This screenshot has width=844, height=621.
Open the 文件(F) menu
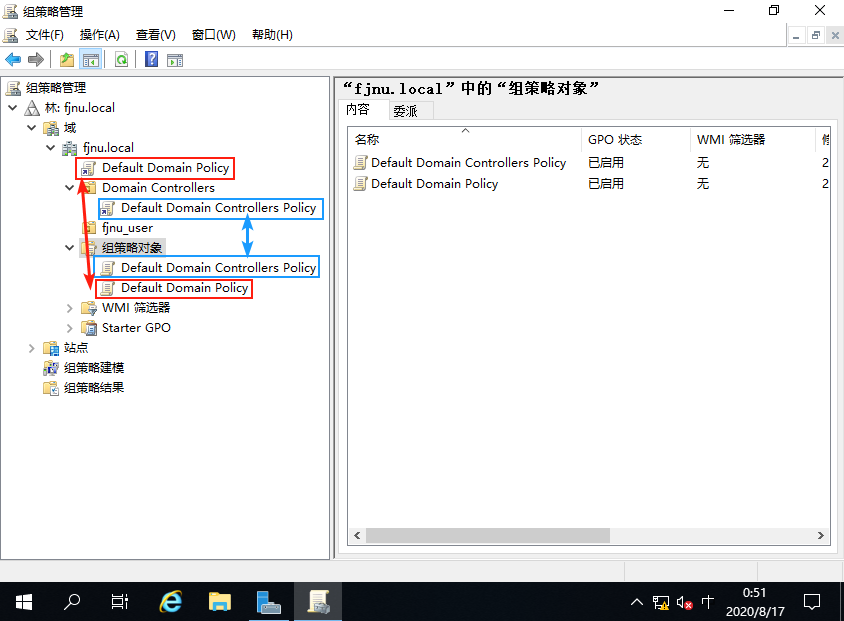[x=45, y=35]
